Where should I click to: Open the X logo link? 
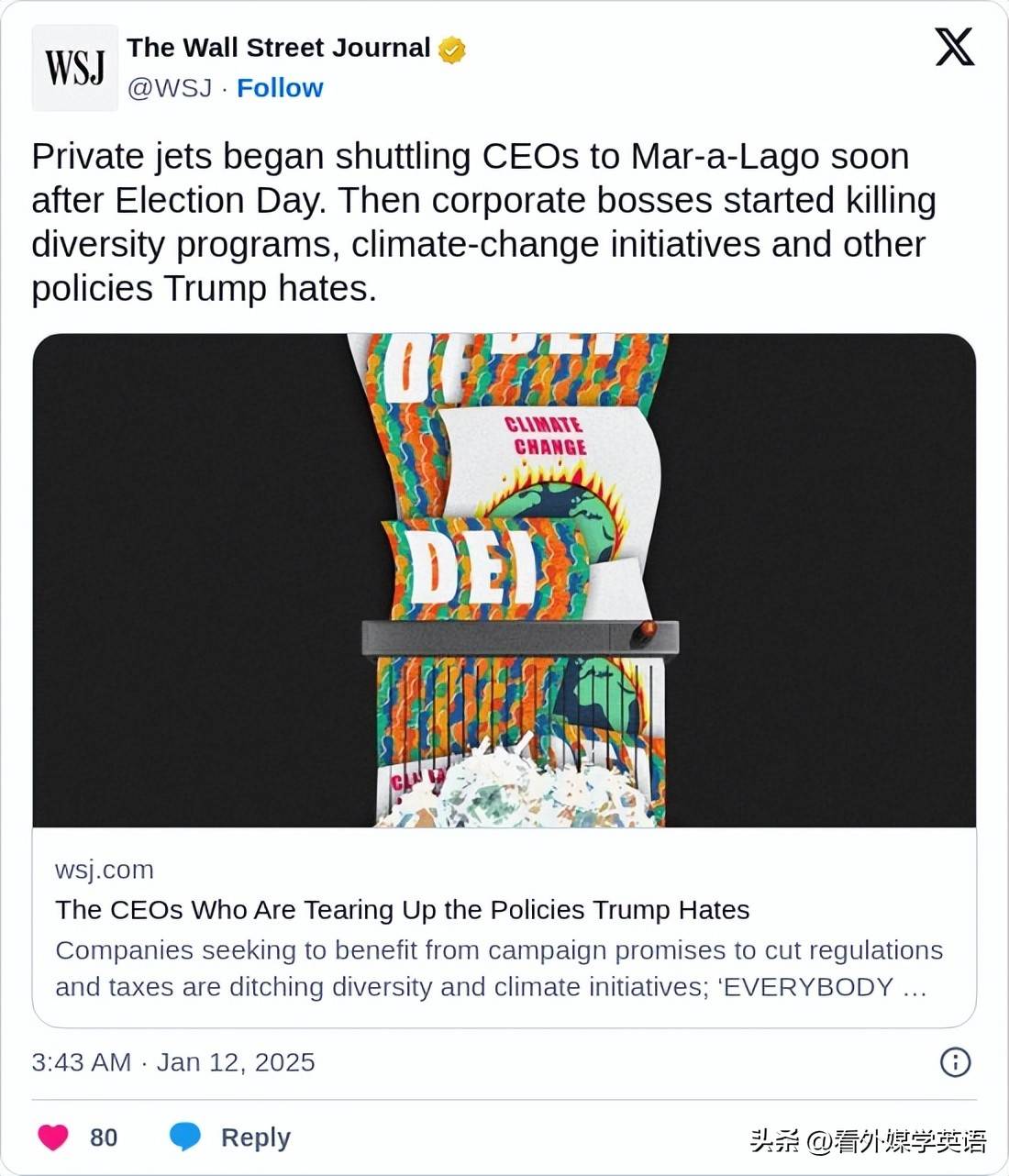point(954,46)
